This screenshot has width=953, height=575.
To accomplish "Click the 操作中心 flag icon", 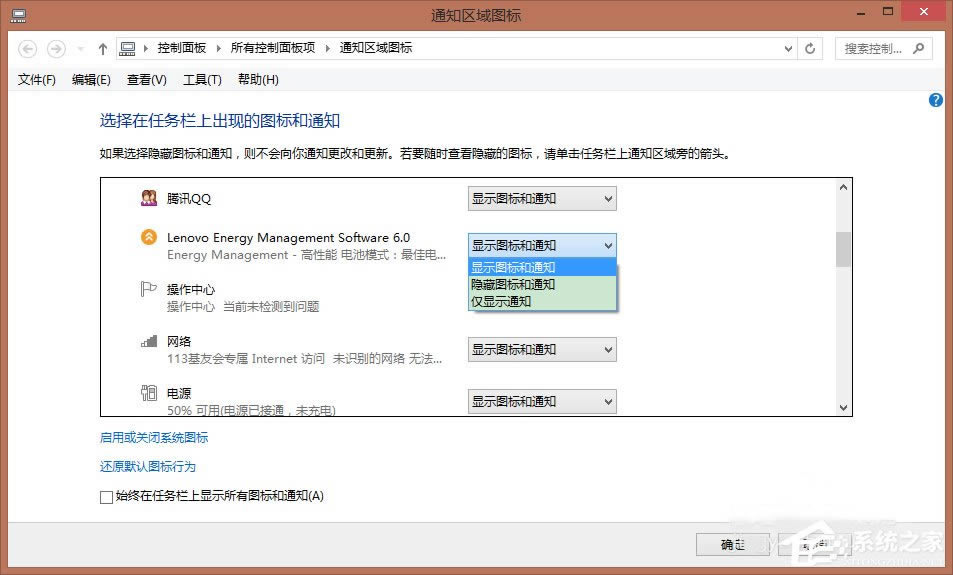I will tap(148, 289).
